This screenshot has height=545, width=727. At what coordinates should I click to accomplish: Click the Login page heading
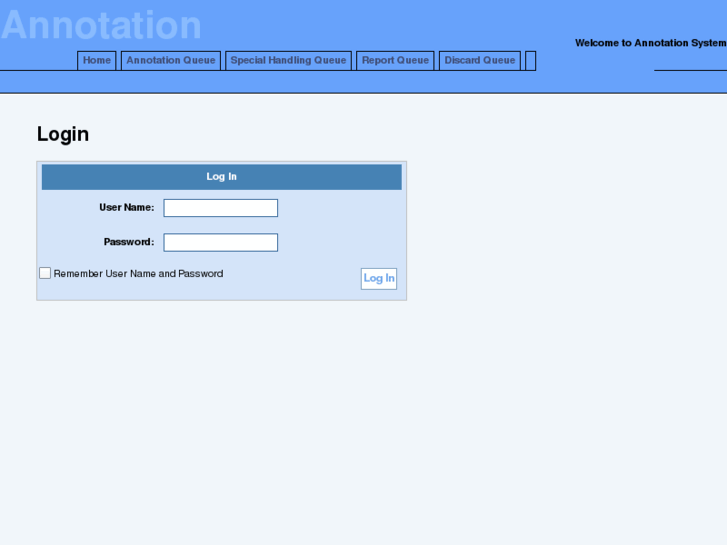click(x=63, y=134)
